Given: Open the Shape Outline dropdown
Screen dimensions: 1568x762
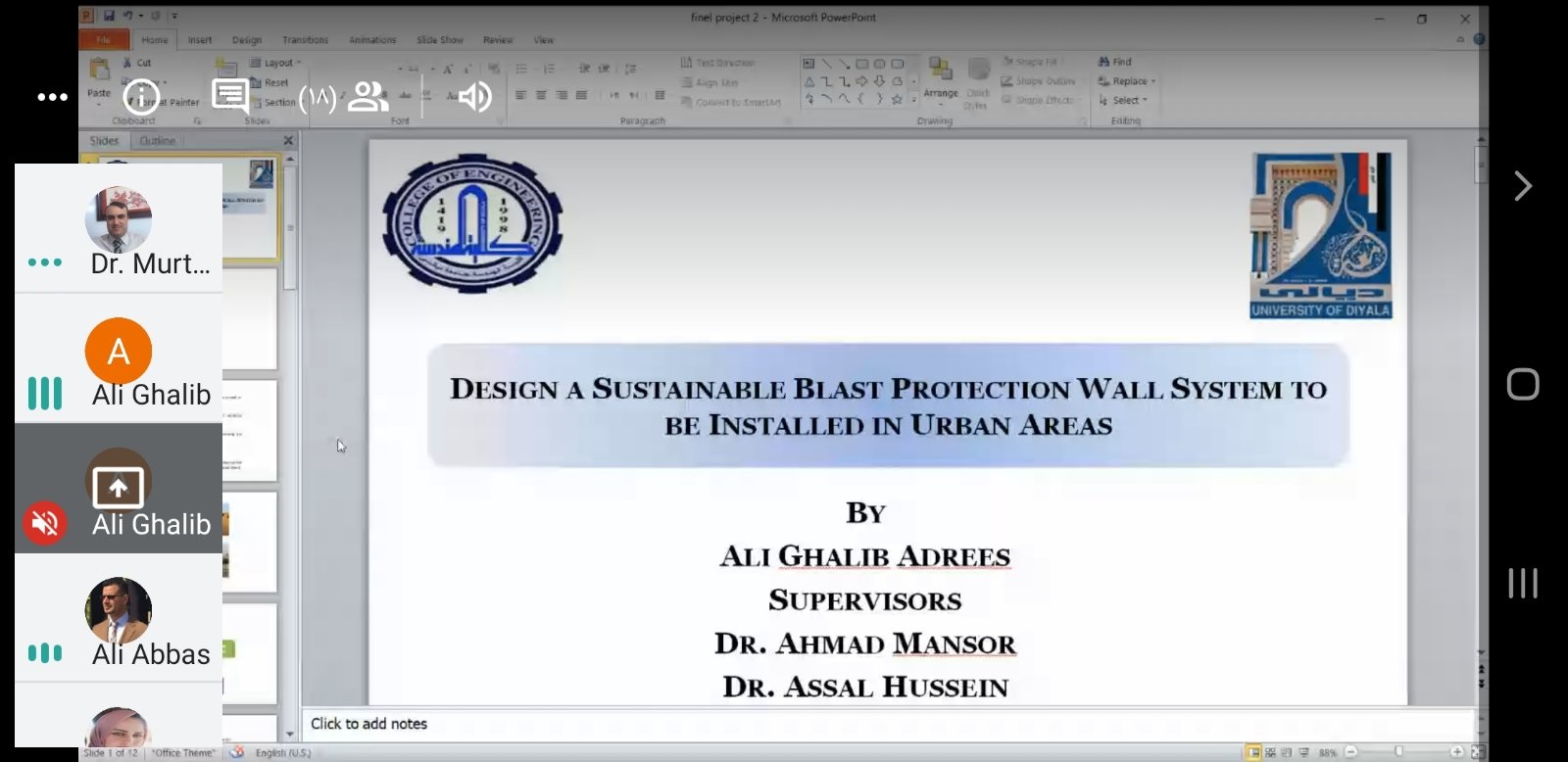Looking at the screenshot, I should (x=1039, y=81).
